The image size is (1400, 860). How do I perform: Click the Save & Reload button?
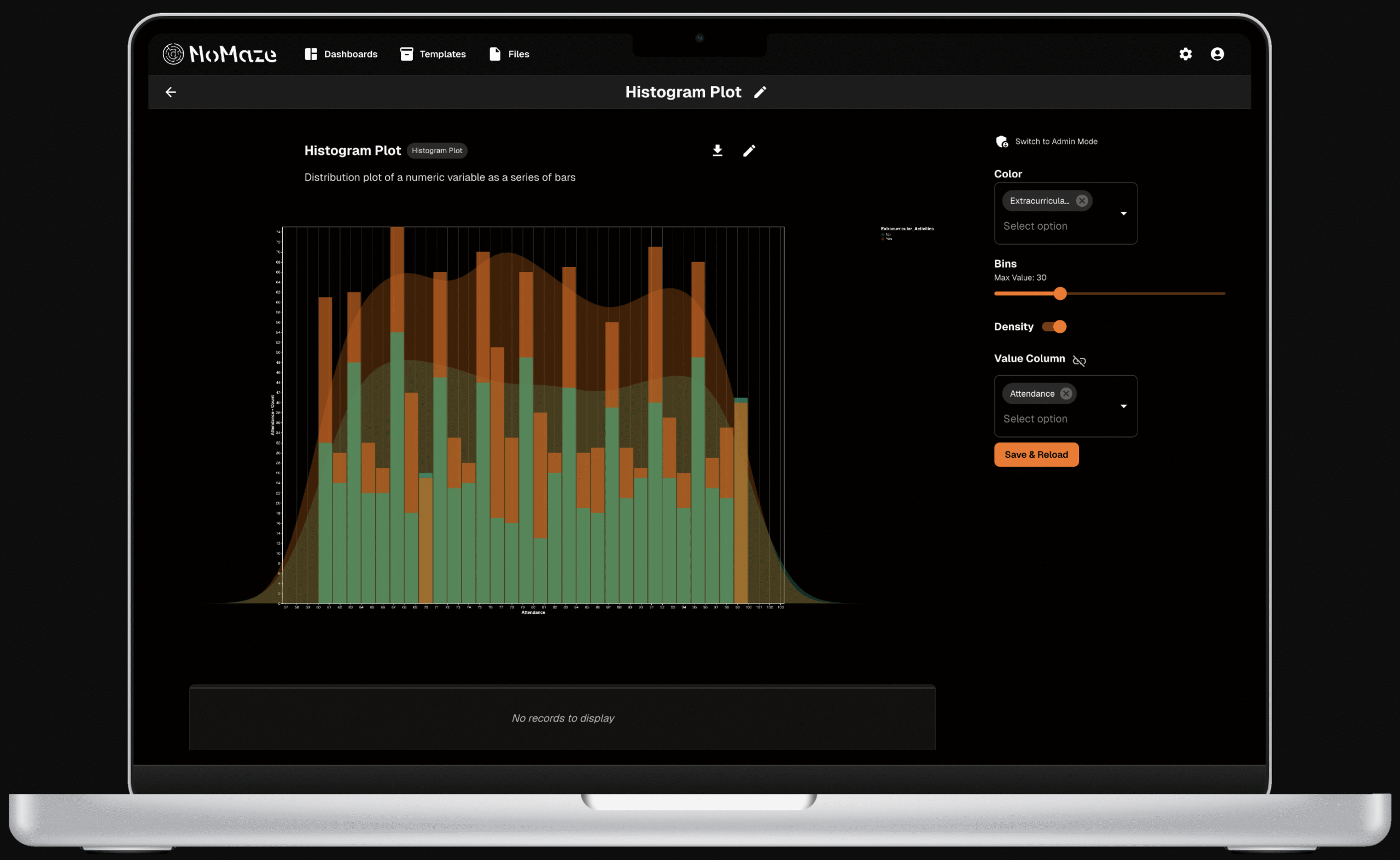point(1036,455)
